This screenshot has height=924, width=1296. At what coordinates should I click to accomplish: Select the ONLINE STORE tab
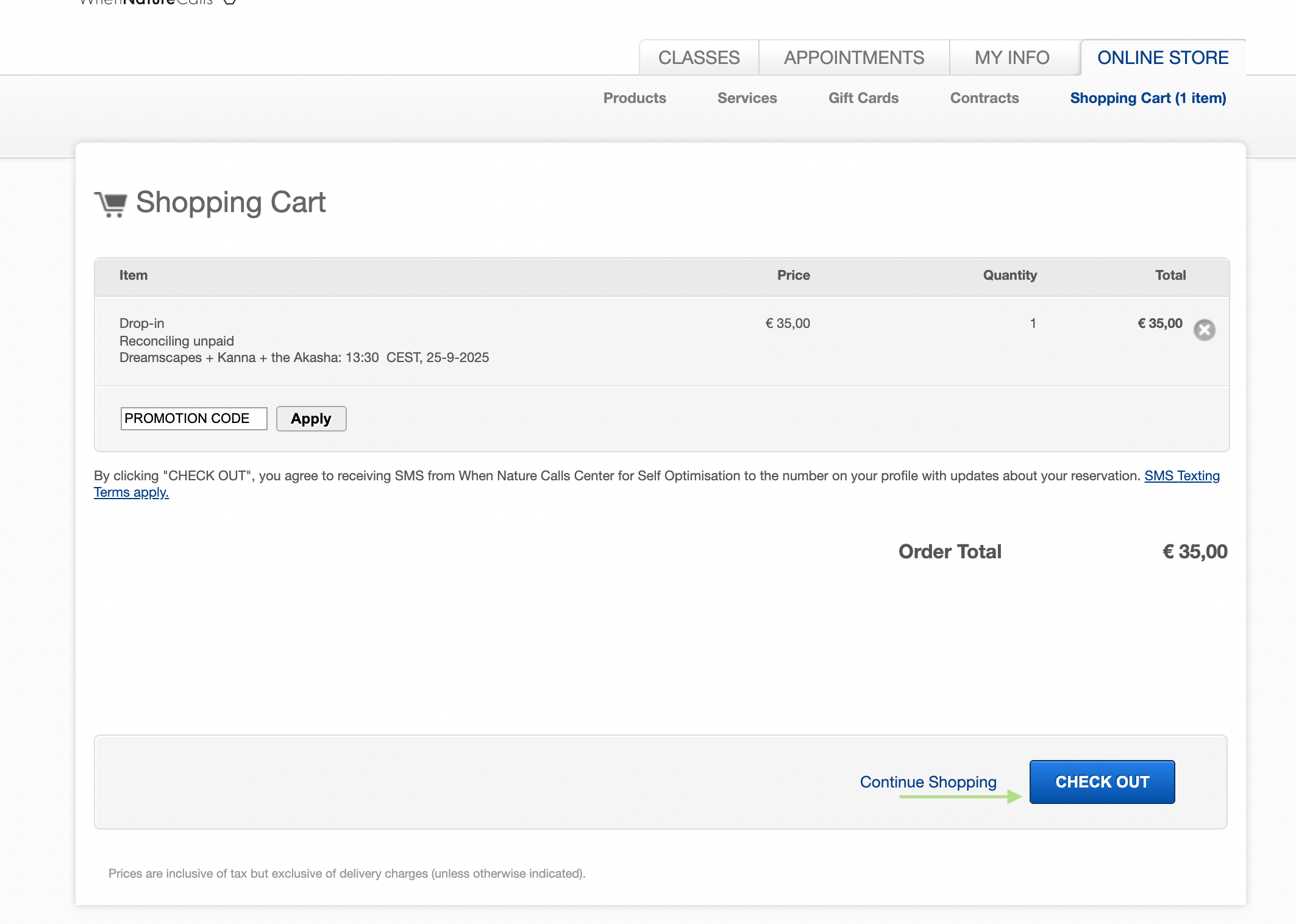1162,58
